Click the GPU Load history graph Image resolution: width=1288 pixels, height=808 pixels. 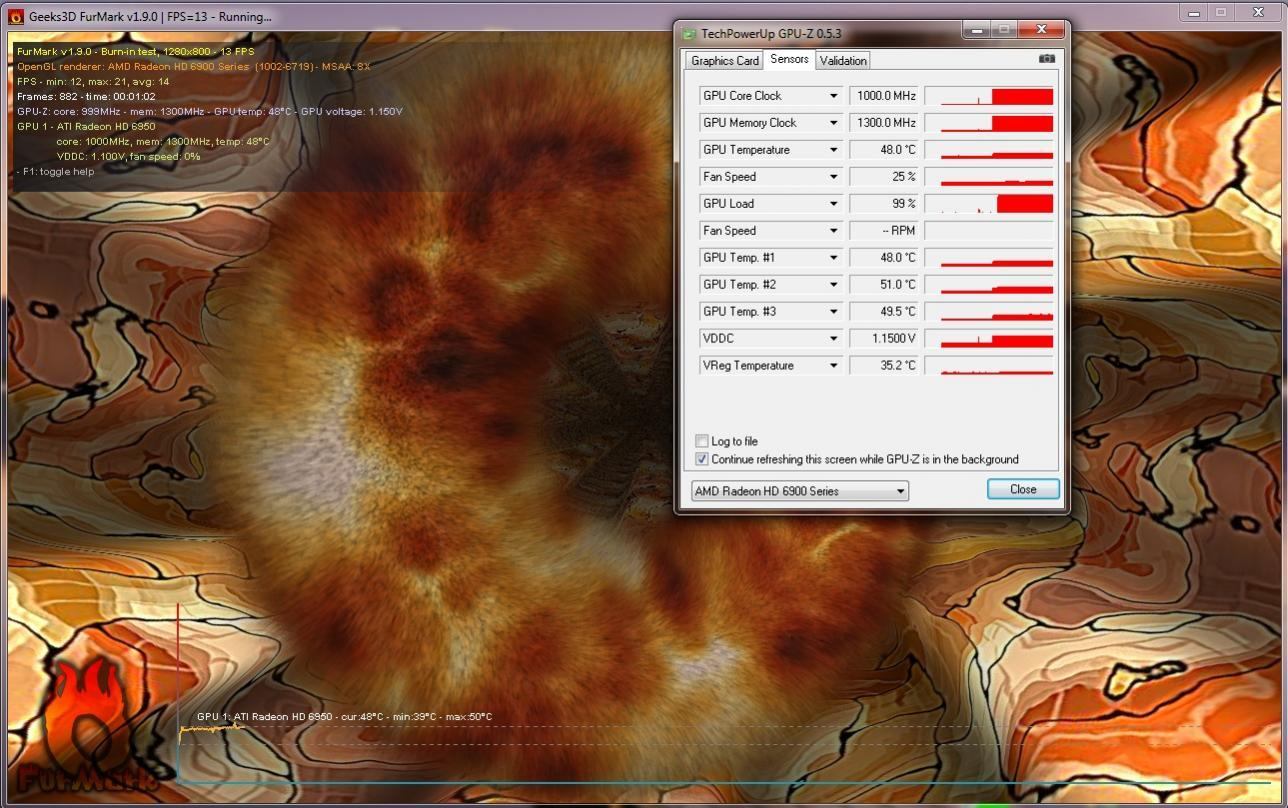coord(989,204)
